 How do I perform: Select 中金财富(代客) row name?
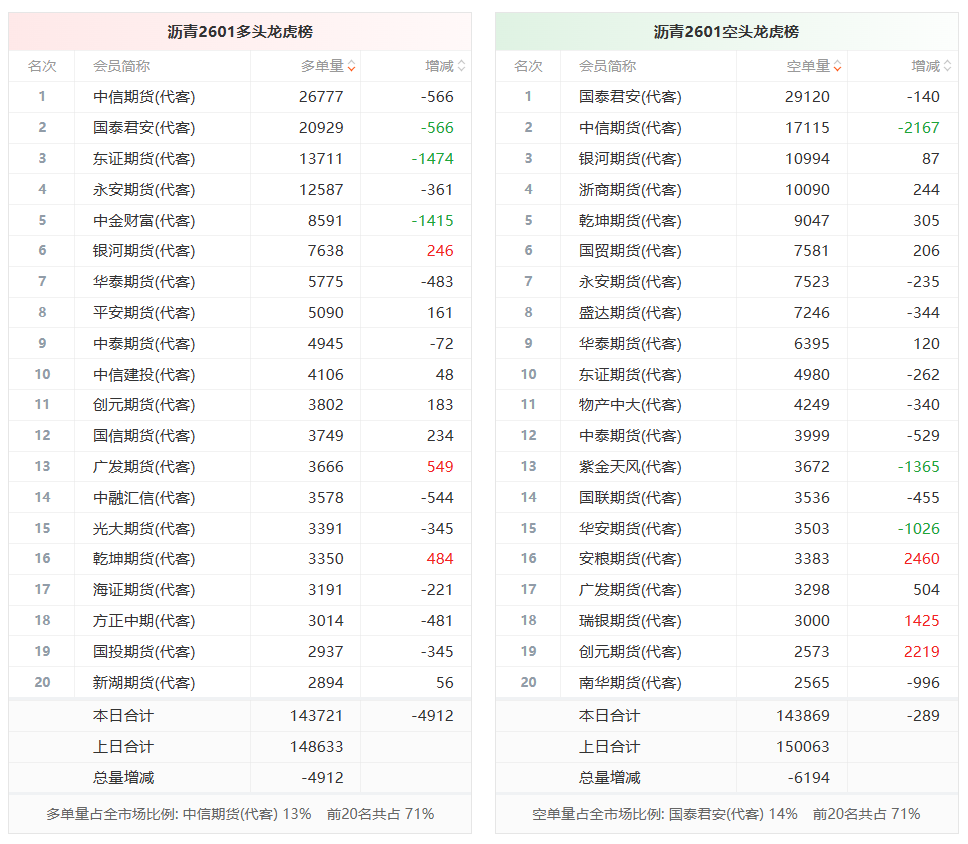click(144, 220)
